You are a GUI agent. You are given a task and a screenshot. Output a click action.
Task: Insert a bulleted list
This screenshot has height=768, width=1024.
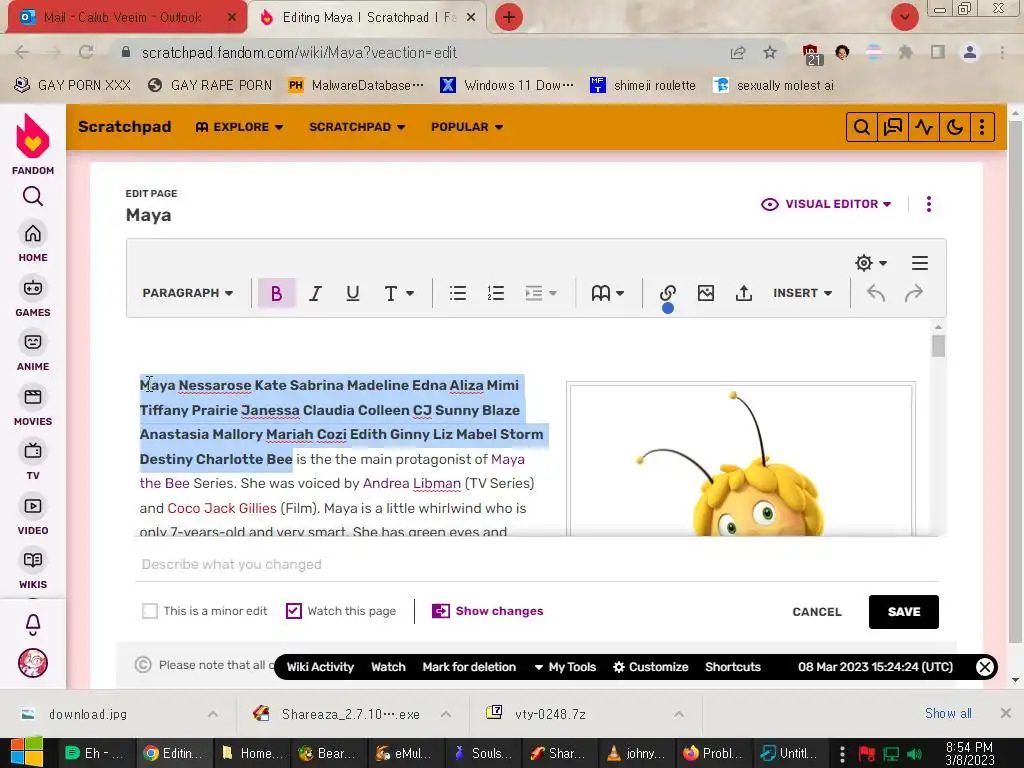tap(458, 293)
